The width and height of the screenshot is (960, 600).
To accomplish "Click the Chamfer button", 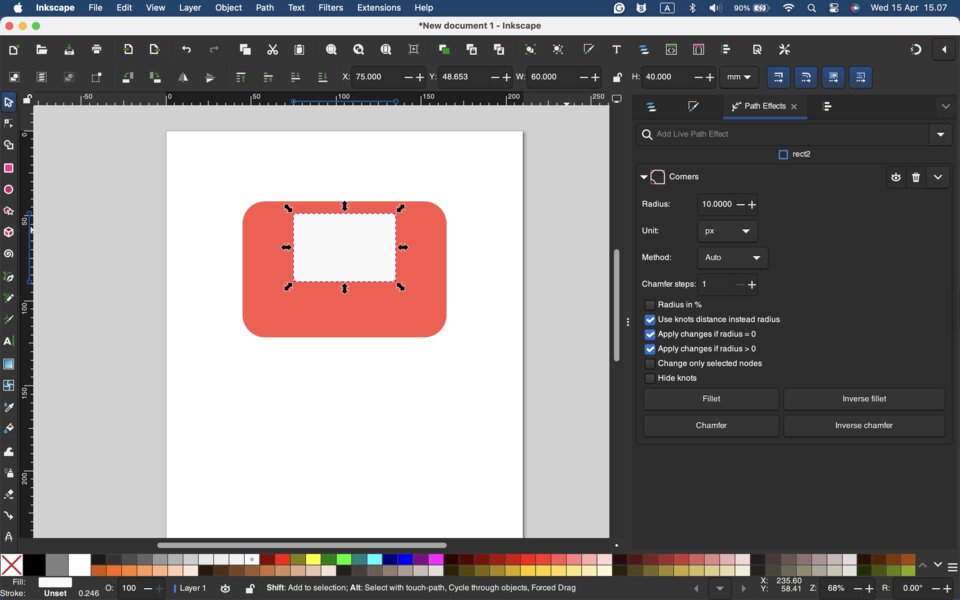I will click(711, 425).
